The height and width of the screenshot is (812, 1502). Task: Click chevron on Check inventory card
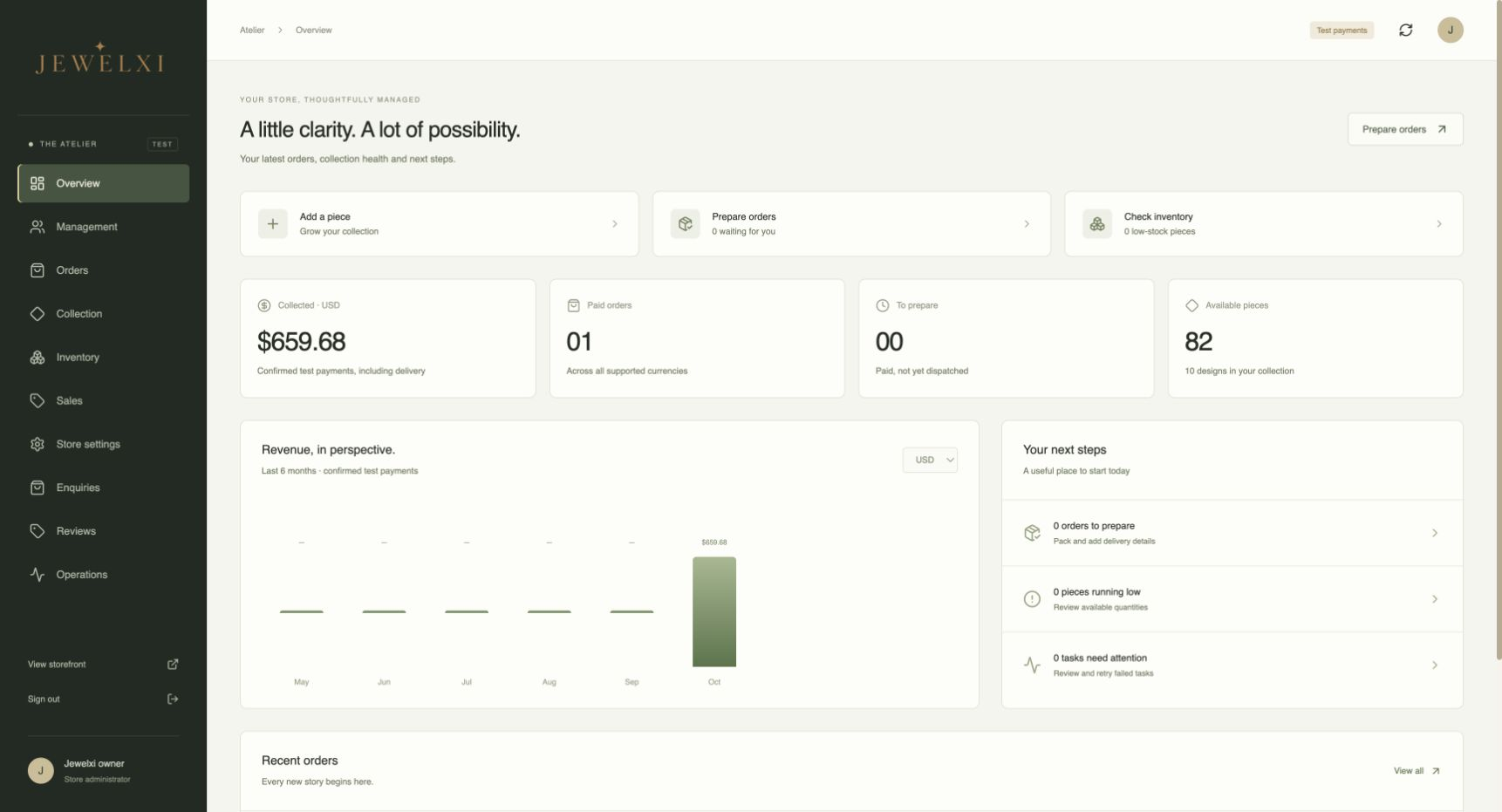click(1439, 224)
